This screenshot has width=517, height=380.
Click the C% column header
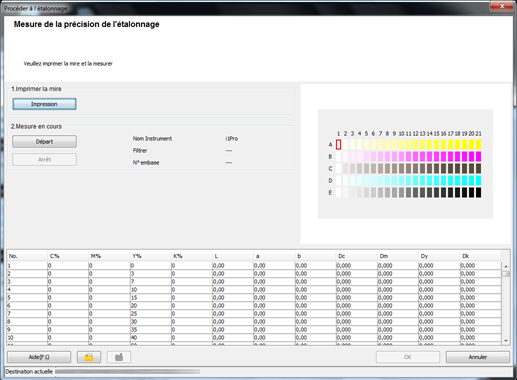click(x=68, y=256)
